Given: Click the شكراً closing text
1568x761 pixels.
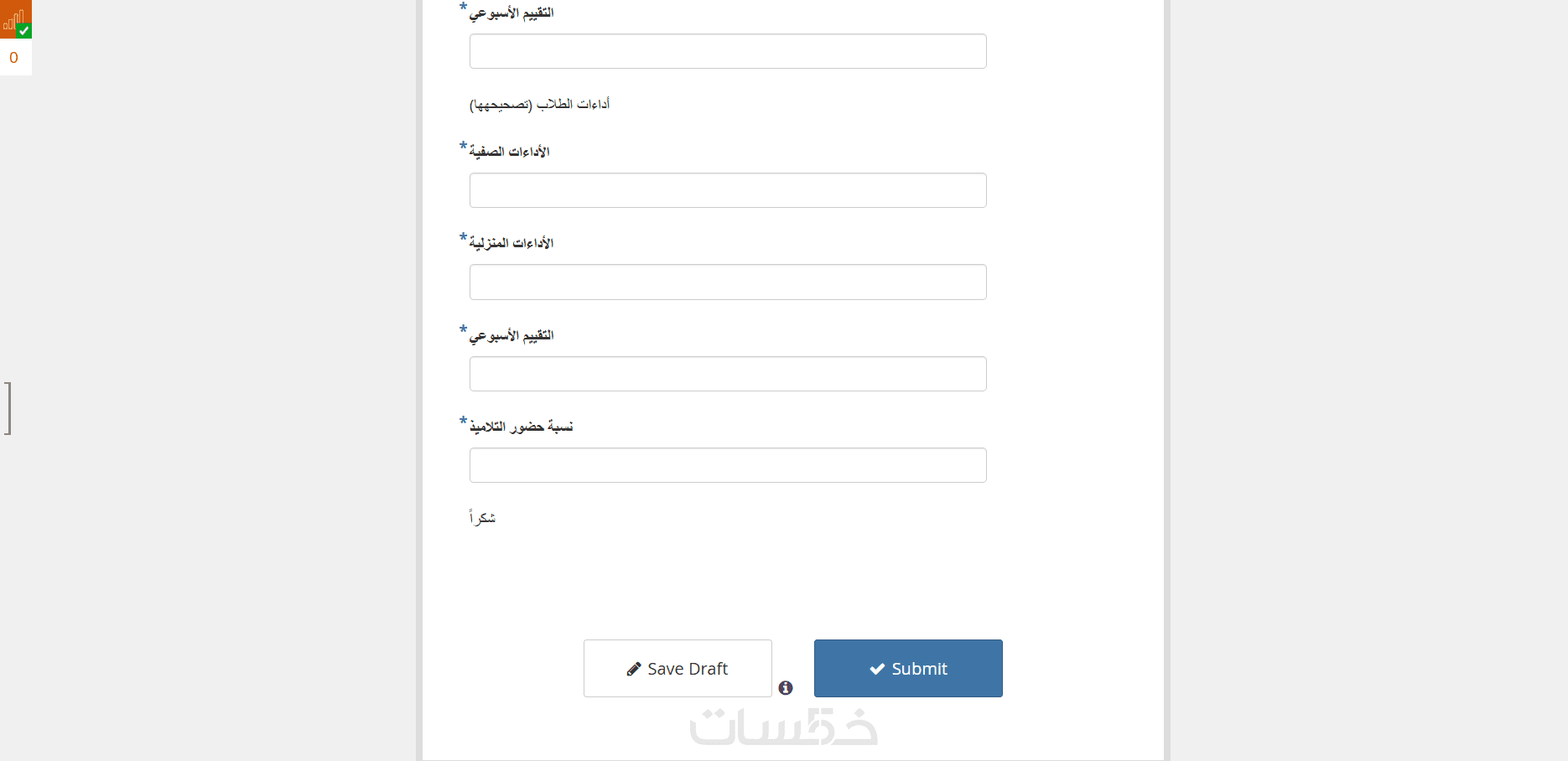Looking at the screenshot, I should tap(482, 517).
